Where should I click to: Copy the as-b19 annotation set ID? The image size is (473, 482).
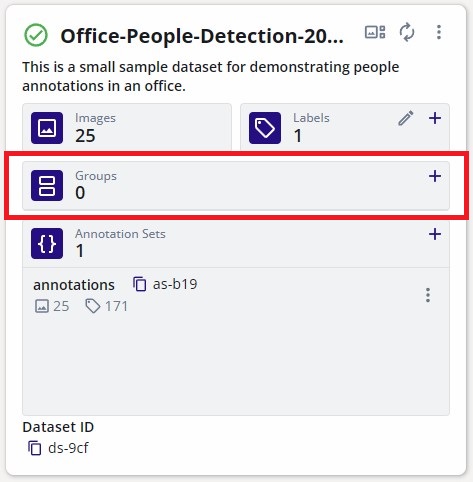140,284
